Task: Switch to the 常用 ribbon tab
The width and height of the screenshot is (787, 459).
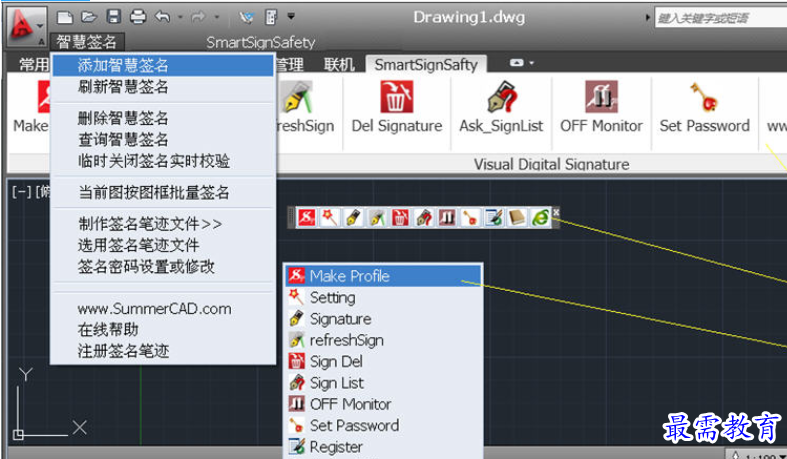Action: (x=33, y=65)
